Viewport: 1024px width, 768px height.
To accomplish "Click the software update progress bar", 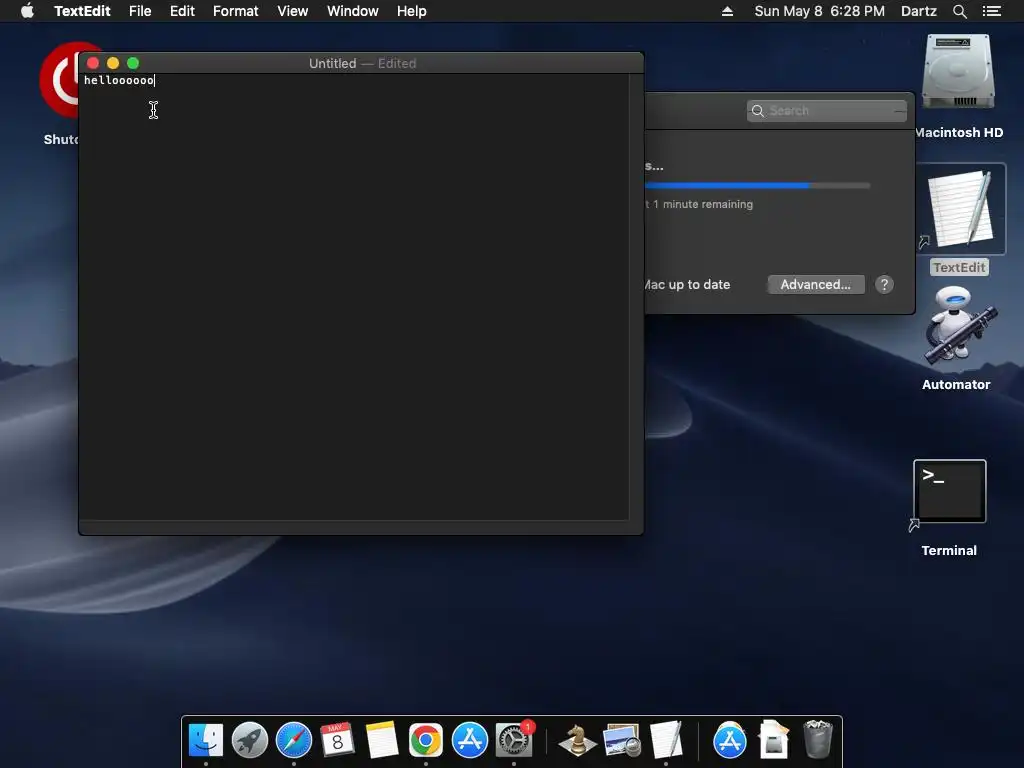I will point(758,185).
